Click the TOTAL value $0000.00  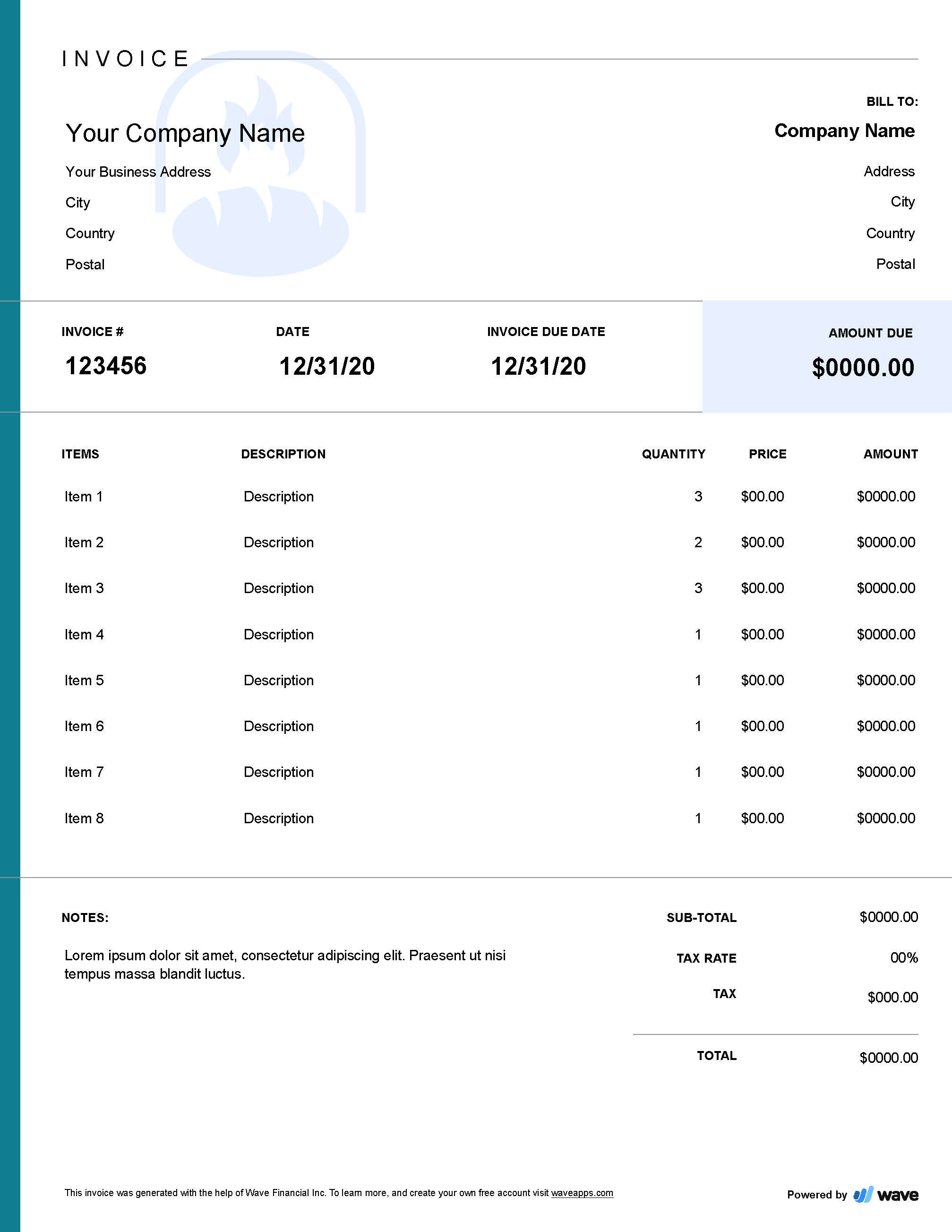[x=889, y=1058]
